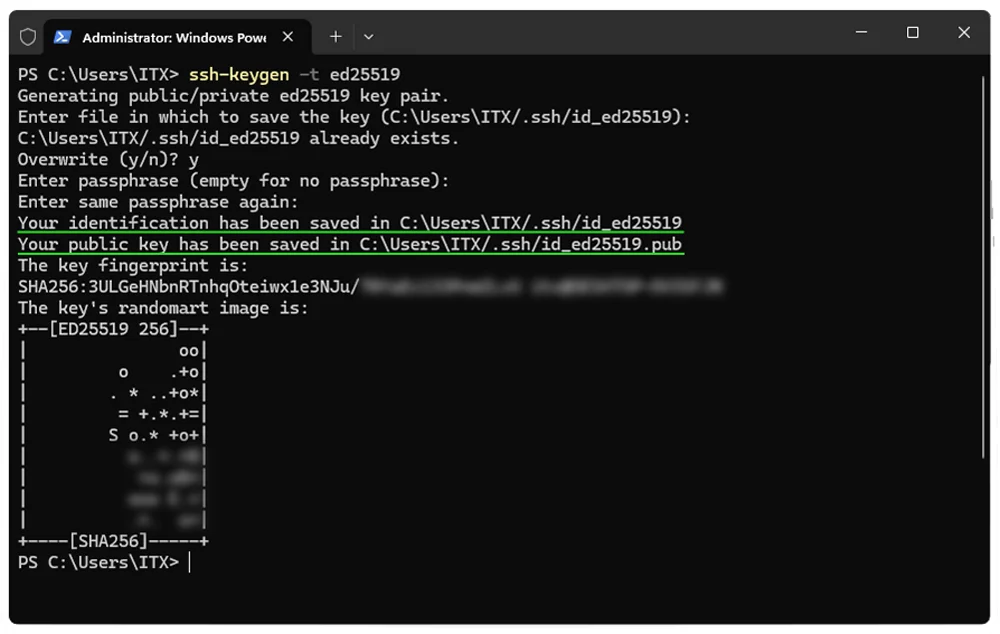1000x634 pixels.
Task: Click the cursor at the last prompt
Action: pos(189,562)
